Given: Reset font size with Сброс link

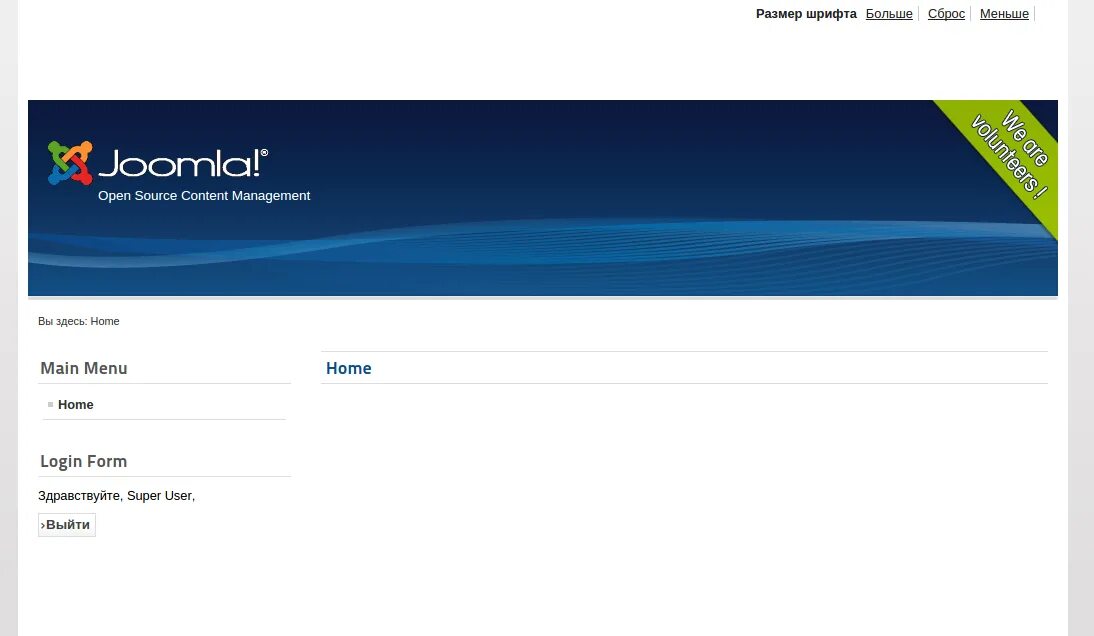Looking at the screenshot, I should 946,14.
